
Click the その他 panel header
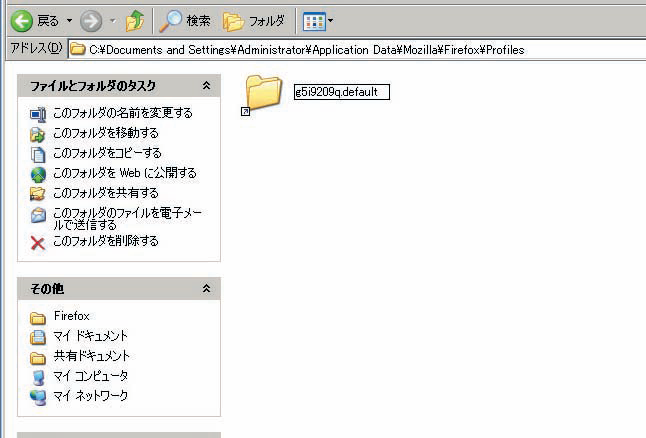coord(119,288)
